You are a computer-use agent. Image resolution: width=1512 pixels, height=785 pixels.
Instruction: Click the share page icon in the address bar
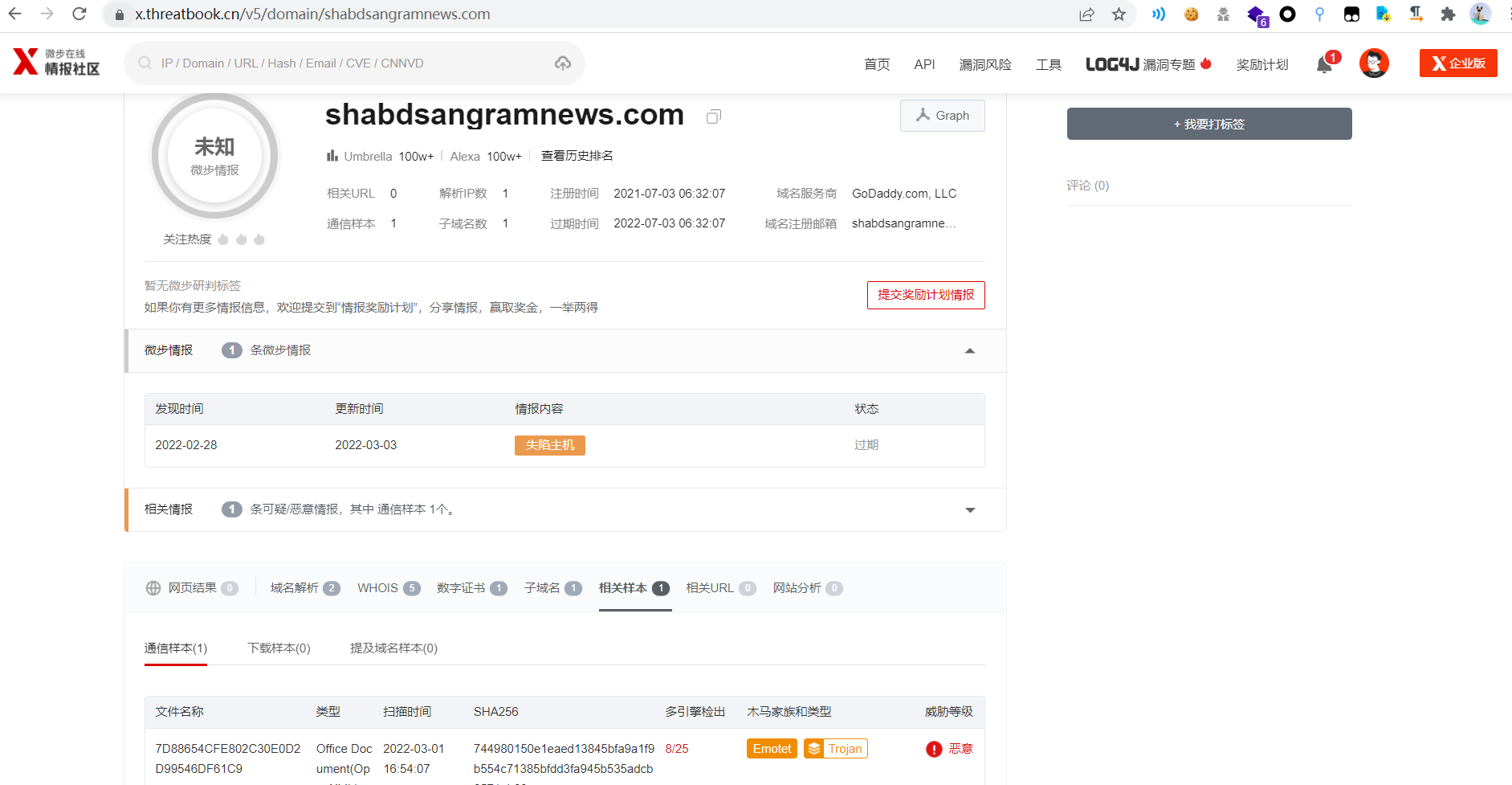(x=1086, y=14)
